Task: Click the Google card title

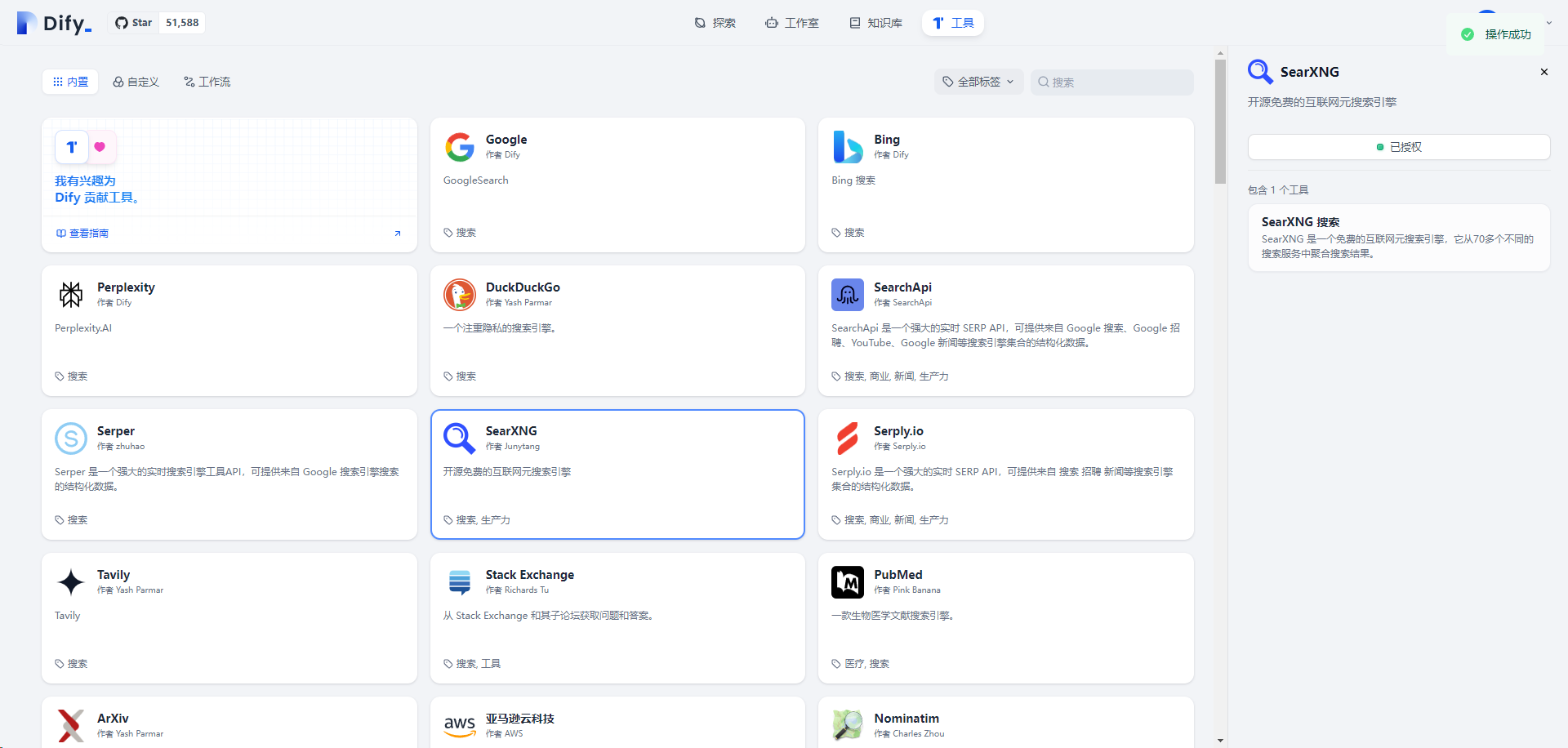Action: [506, 140]
